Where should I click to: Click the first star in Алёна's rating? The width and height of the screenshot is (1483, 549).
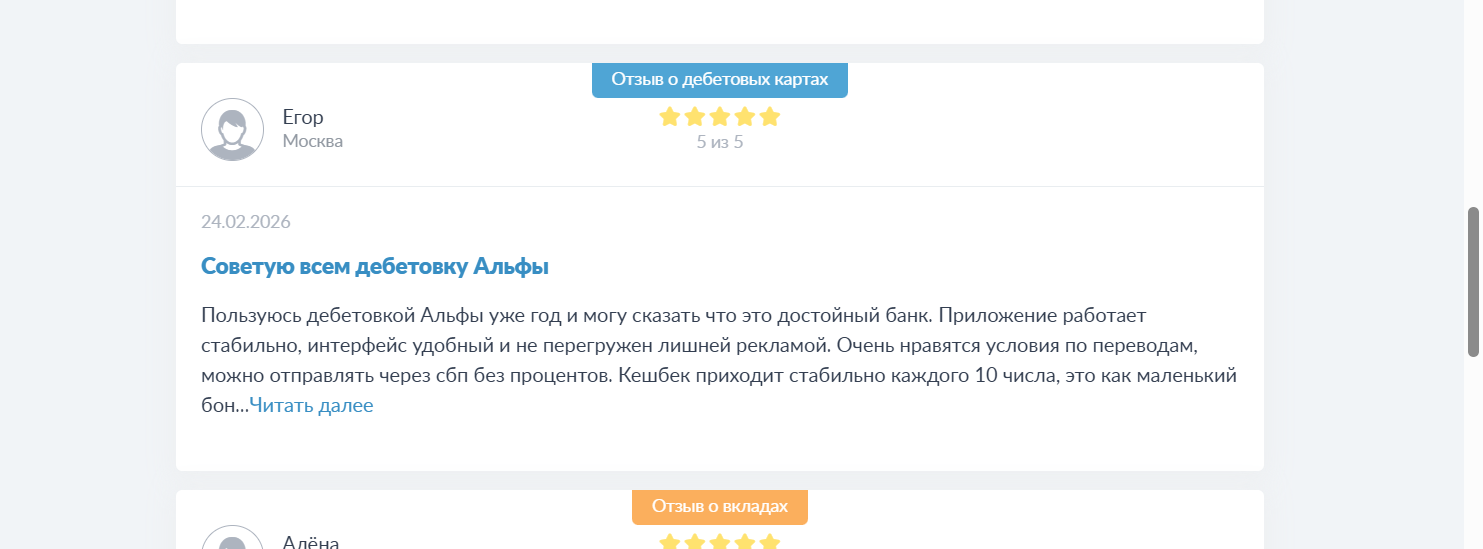[x=670, y=543]
